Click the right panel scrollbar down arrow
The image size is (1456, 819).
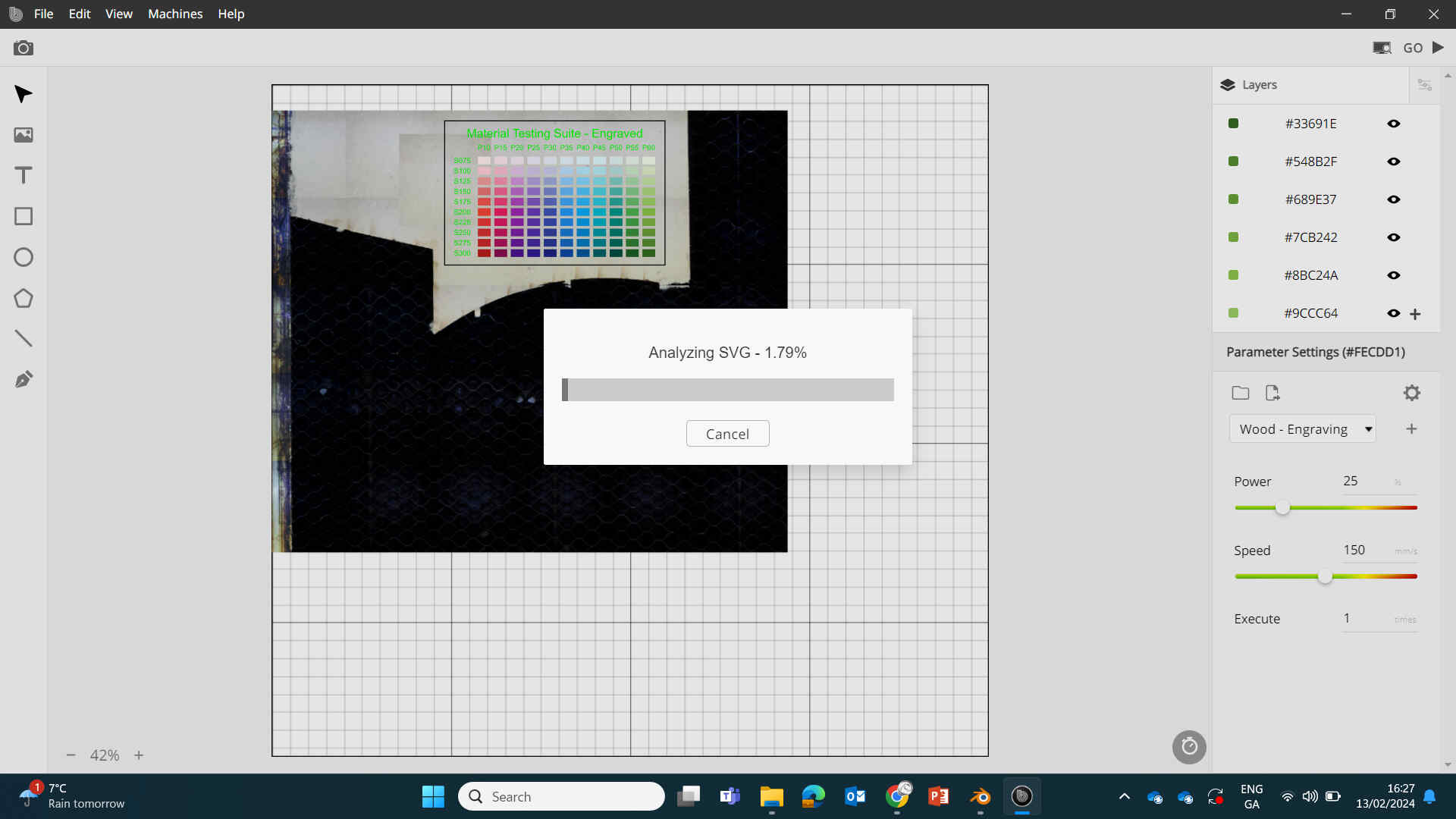click(1448, 765)
